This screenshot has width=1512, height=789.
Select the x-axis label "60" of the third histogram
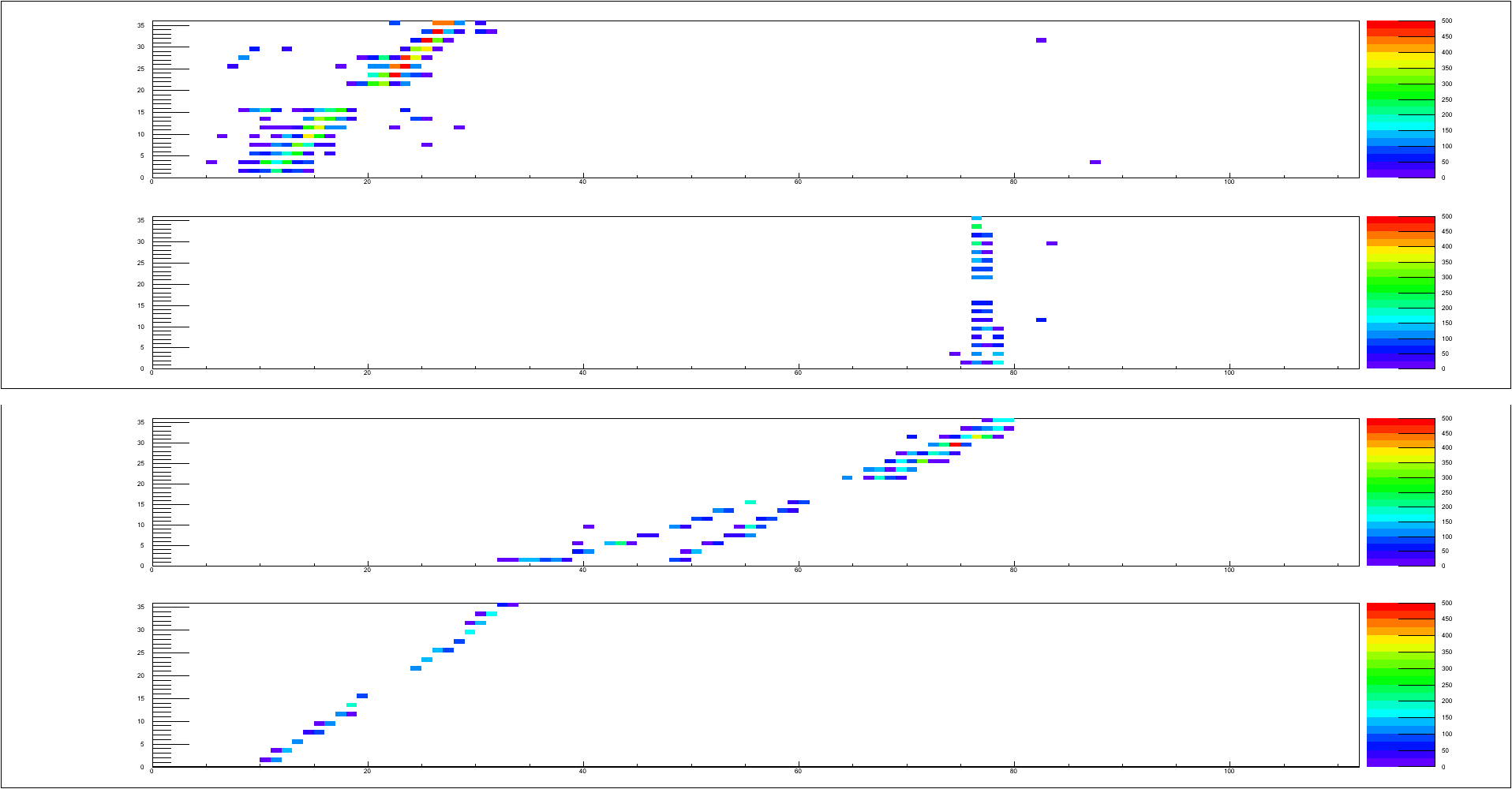(798, 570)
